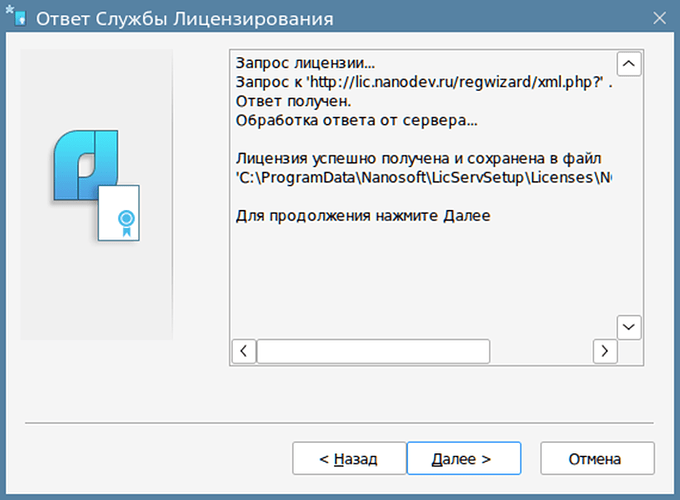The height and width of the screenshot is (500, 680).
Task: Click the scroll left arrow under log
Action: pyautogui.click(x=244, y=351)
